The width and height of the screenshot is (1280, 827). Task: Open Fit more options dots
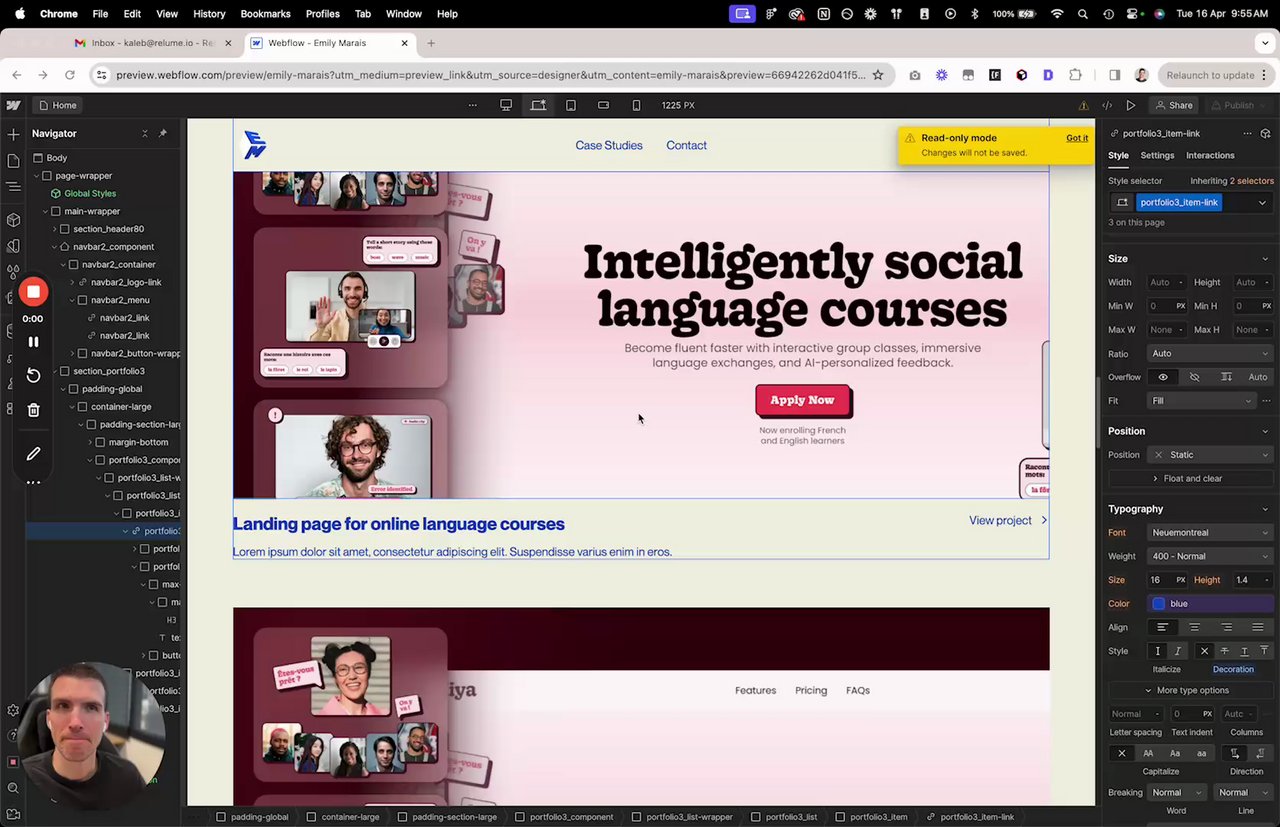pyautogui.click(x=1266, y=401)
